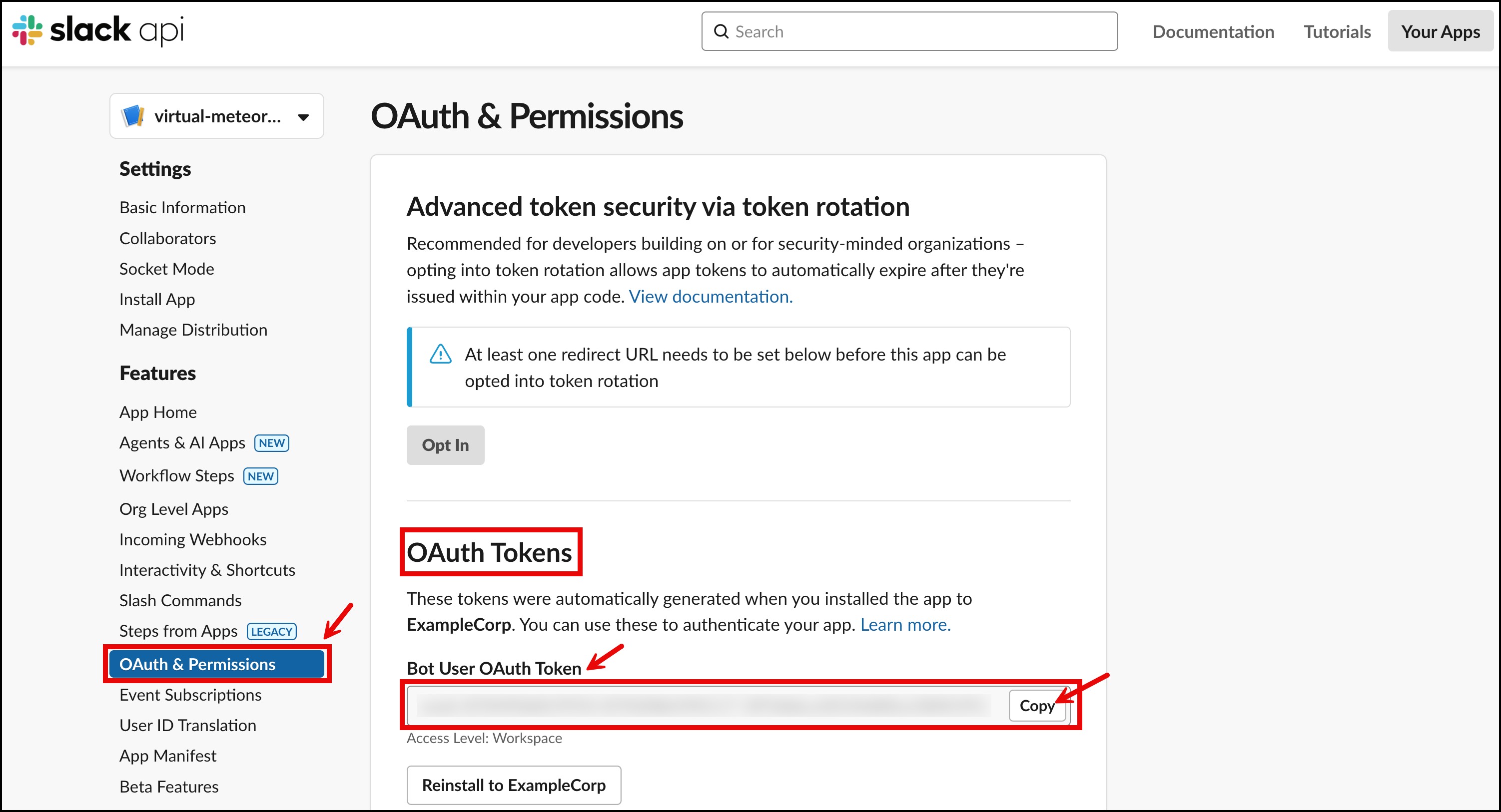Click the LEGACY badge next to Steps from Apps
This screenshot has height=812, width=1501.
(x=271, y=631)
